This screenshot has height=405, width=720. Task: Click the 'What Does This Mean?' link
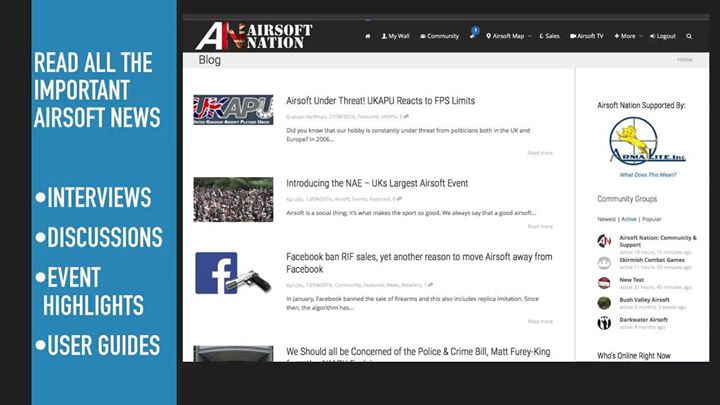(x=648, y=175)
